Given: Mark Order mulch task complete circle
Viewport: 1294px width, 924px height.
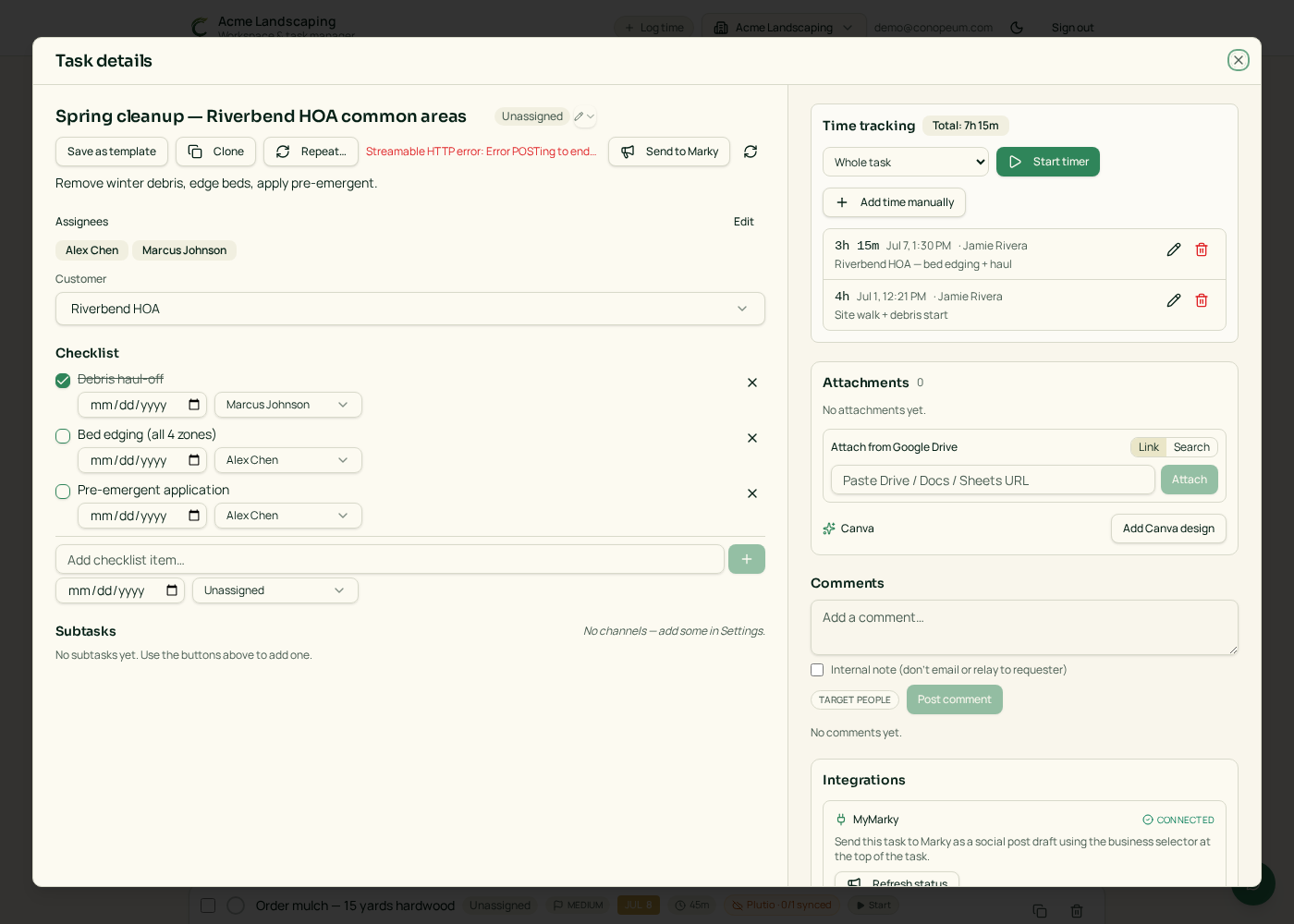Looking at the screenshot, I should [236, 906].
